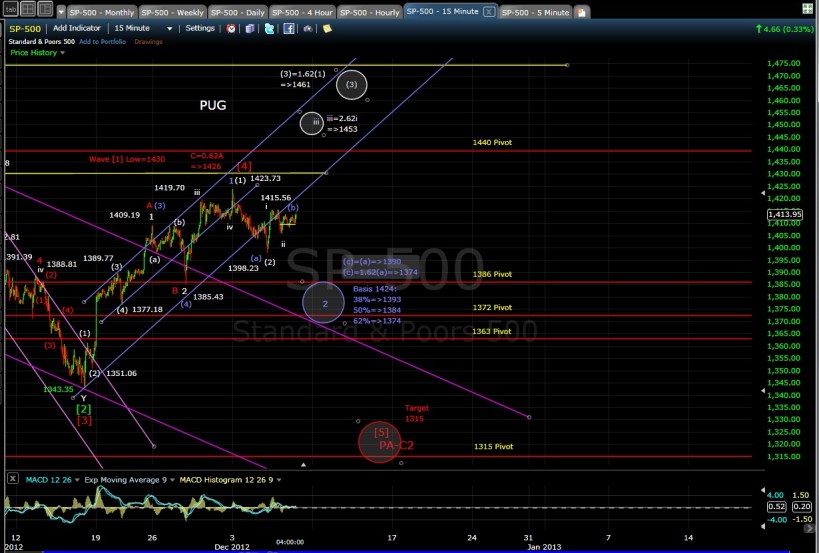Click the binoculars icon in toolbar
Image resolution: width=819 pixels, height=553 pixels.
[308, 29]
